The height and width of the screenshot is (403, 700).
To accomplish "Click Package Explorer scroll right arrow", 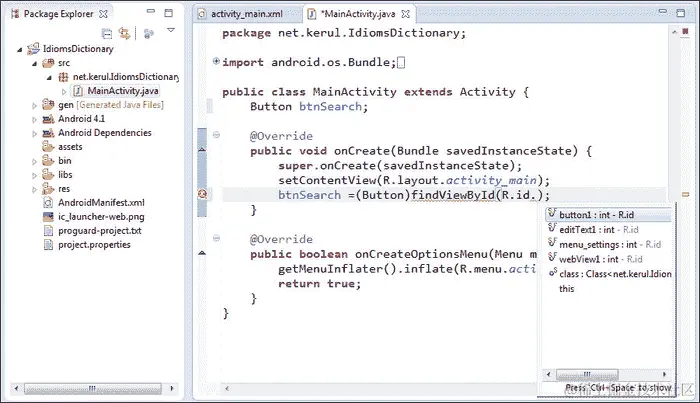I will pyautogui.click(x=172, y=388).
